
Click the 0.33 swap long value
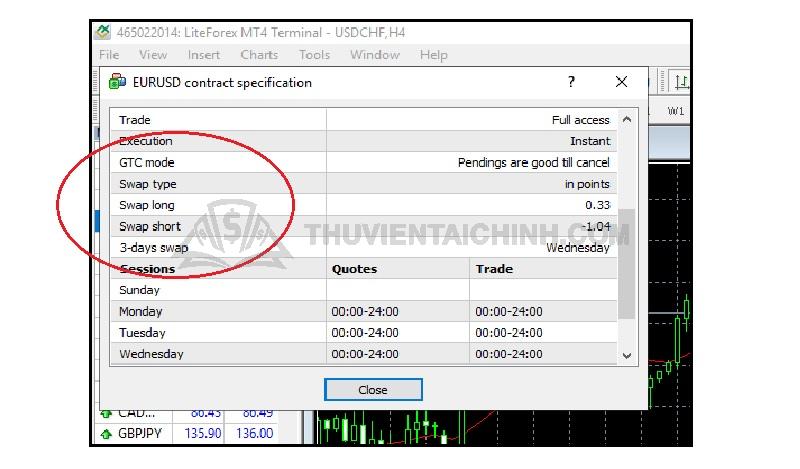pos(597,205)
